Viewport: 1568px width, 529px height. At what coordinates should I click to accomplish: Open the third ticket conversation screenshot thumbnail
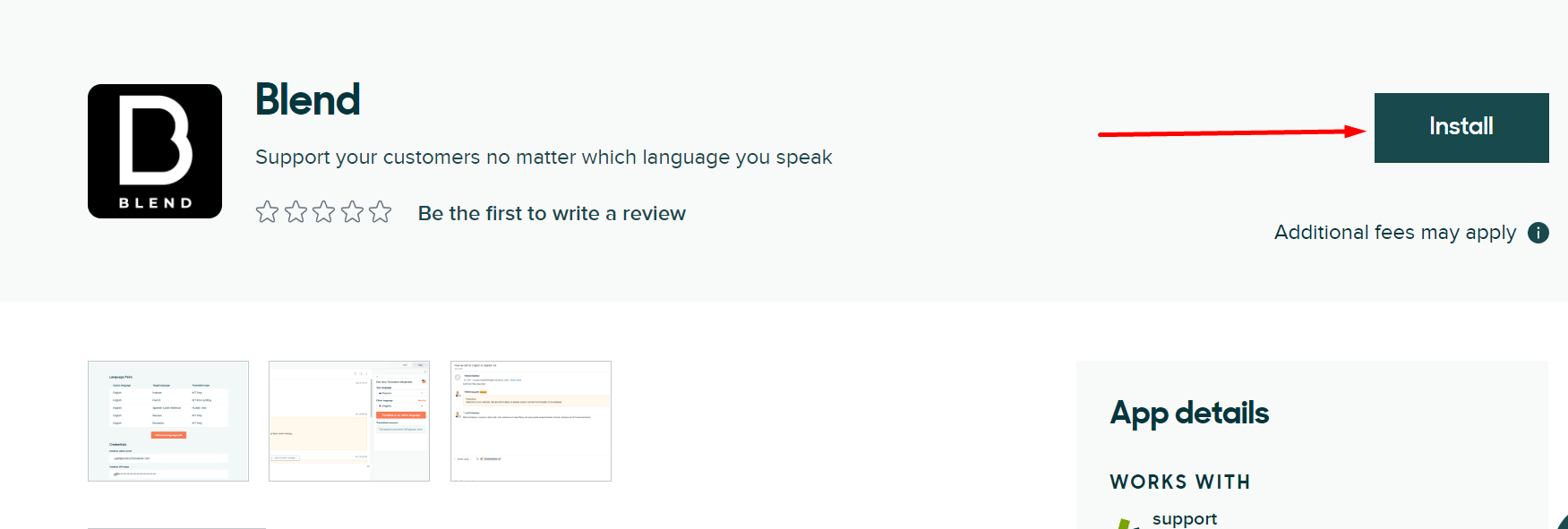point(531,421)
